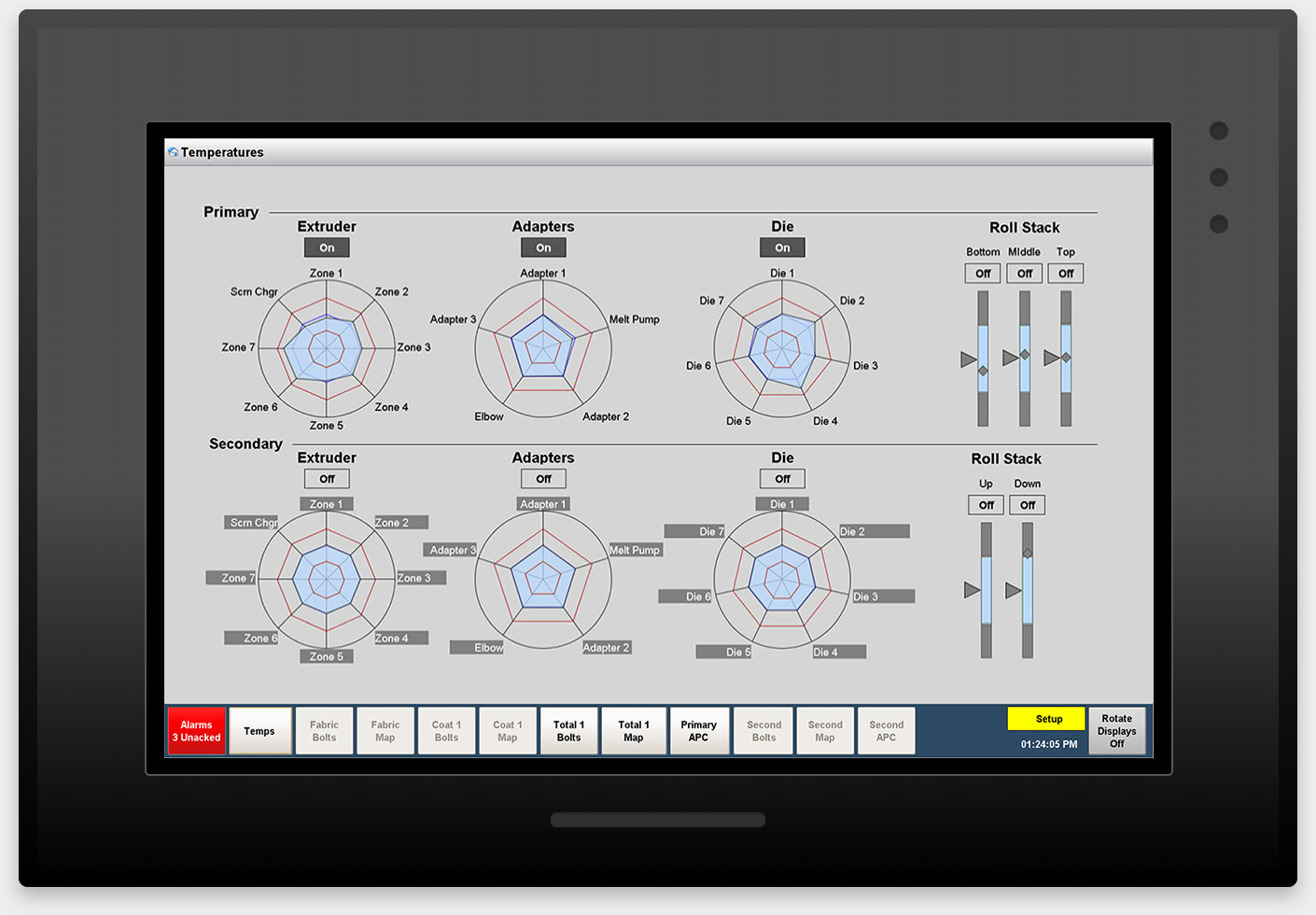Turn on the Secondary Die Off switch
Screen dimensions: 1316x915
(x=782, y=479)
